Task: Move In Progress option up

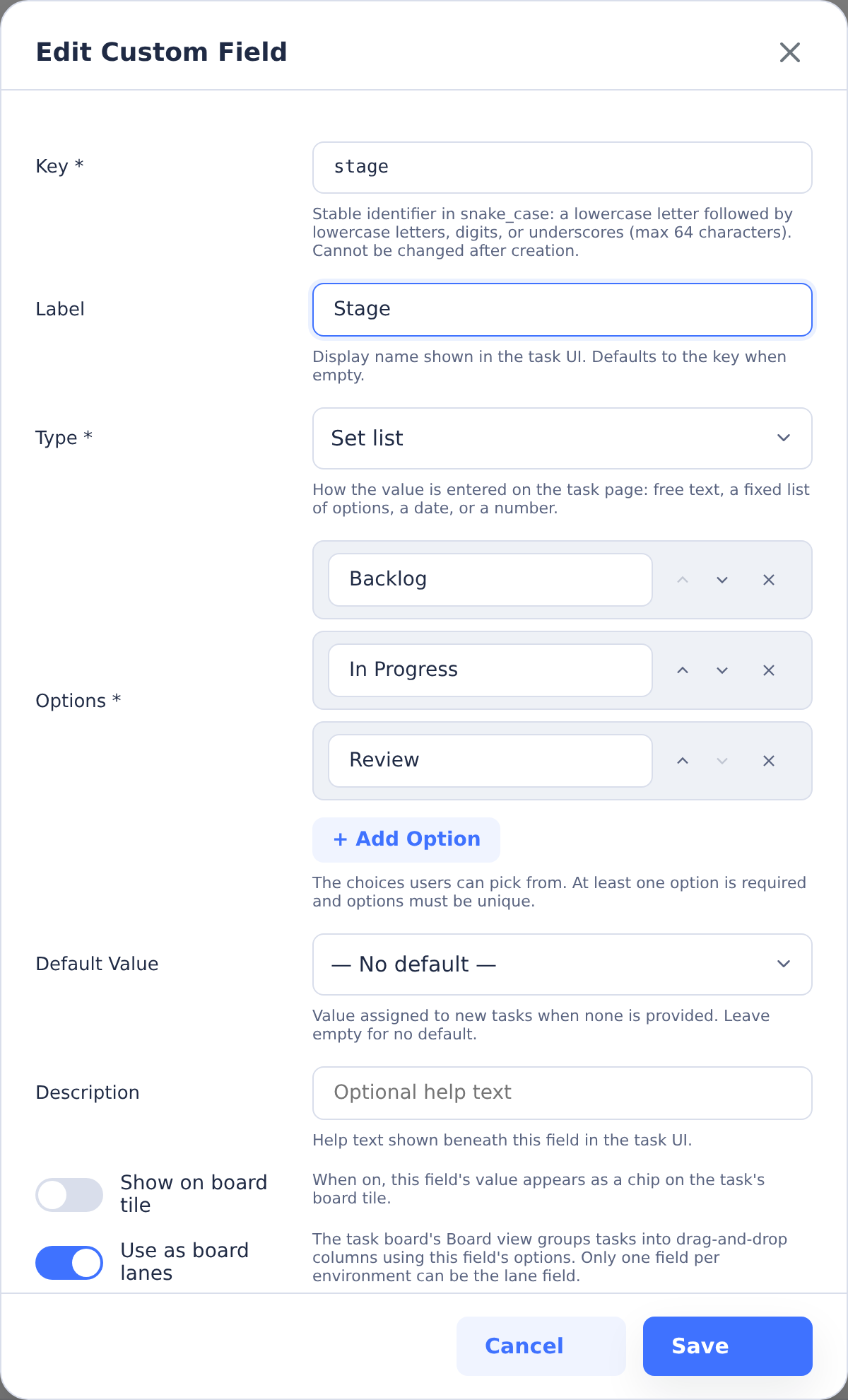Action: pyautogui.click(x=683, y=670)
